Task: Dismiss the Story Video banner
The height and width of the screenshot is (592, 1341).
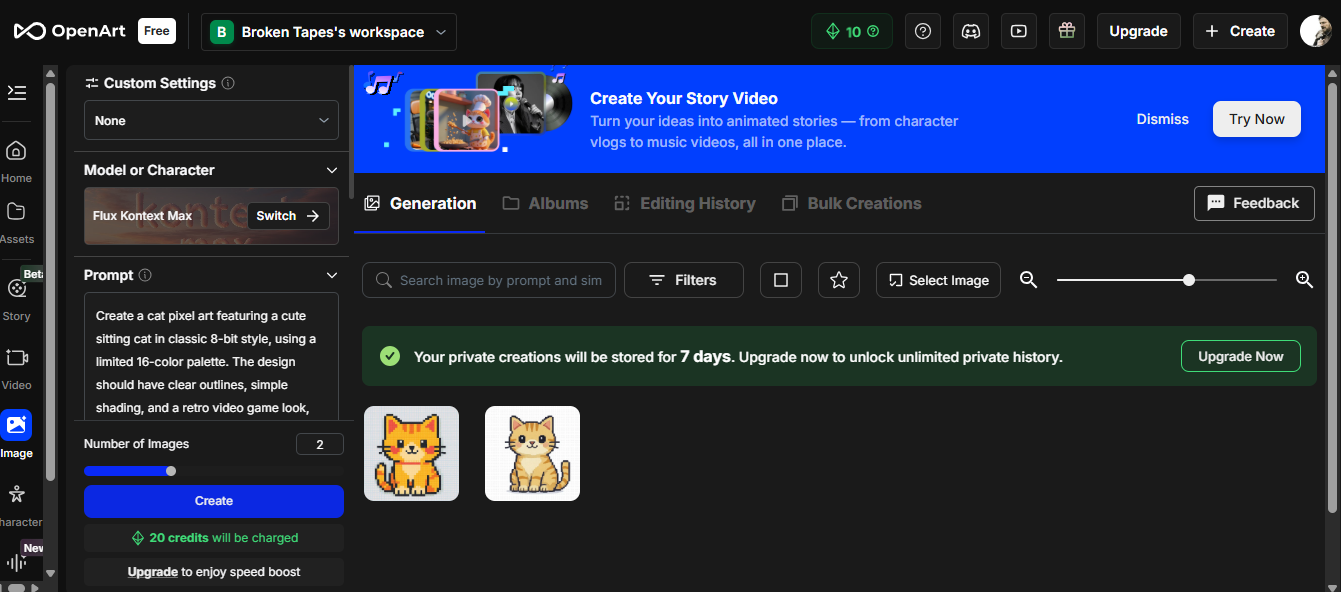Action: (1163, 119)
